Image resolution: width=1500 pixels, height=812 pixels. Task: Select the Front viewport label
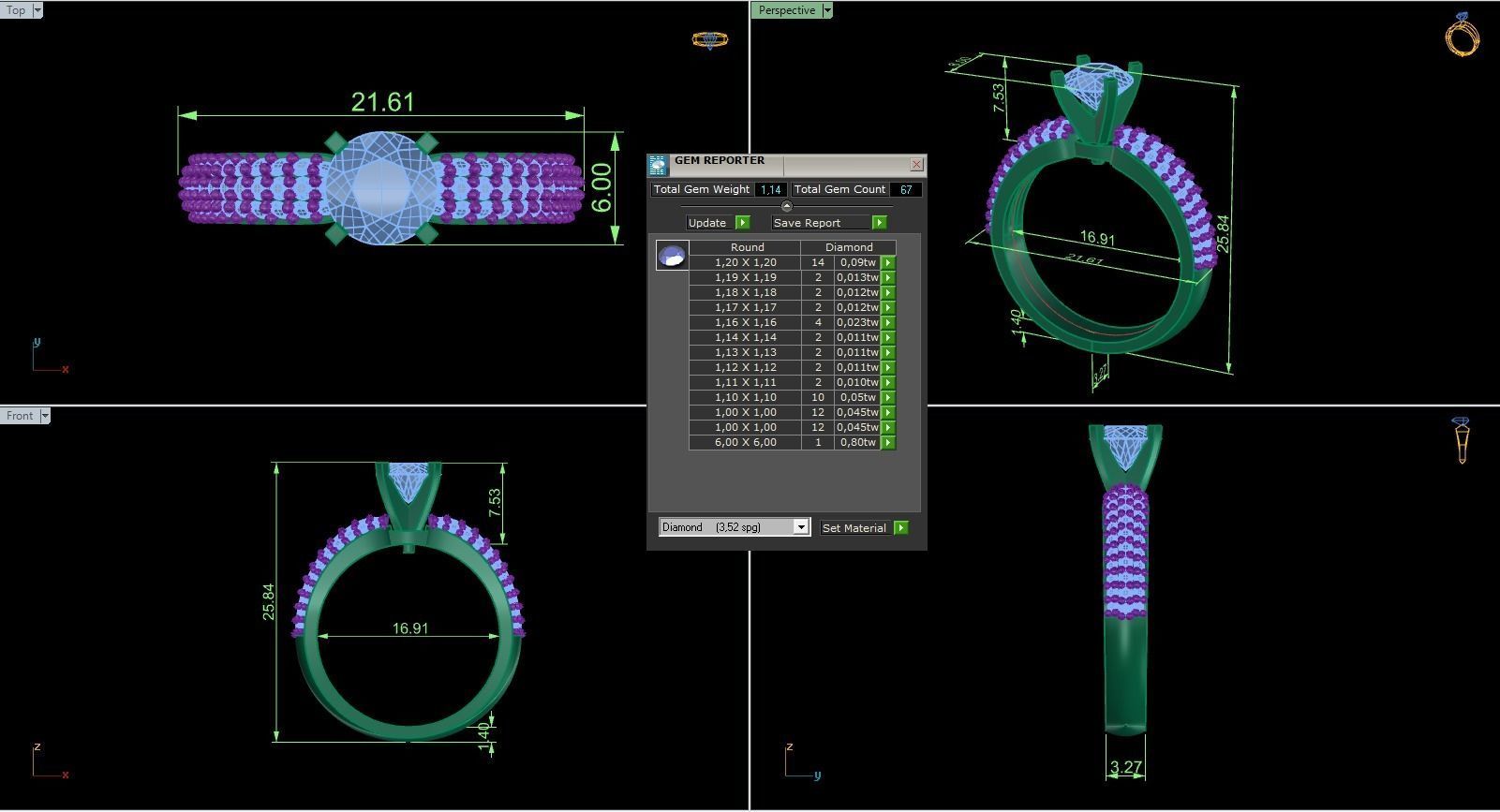(x=20, y=416)
